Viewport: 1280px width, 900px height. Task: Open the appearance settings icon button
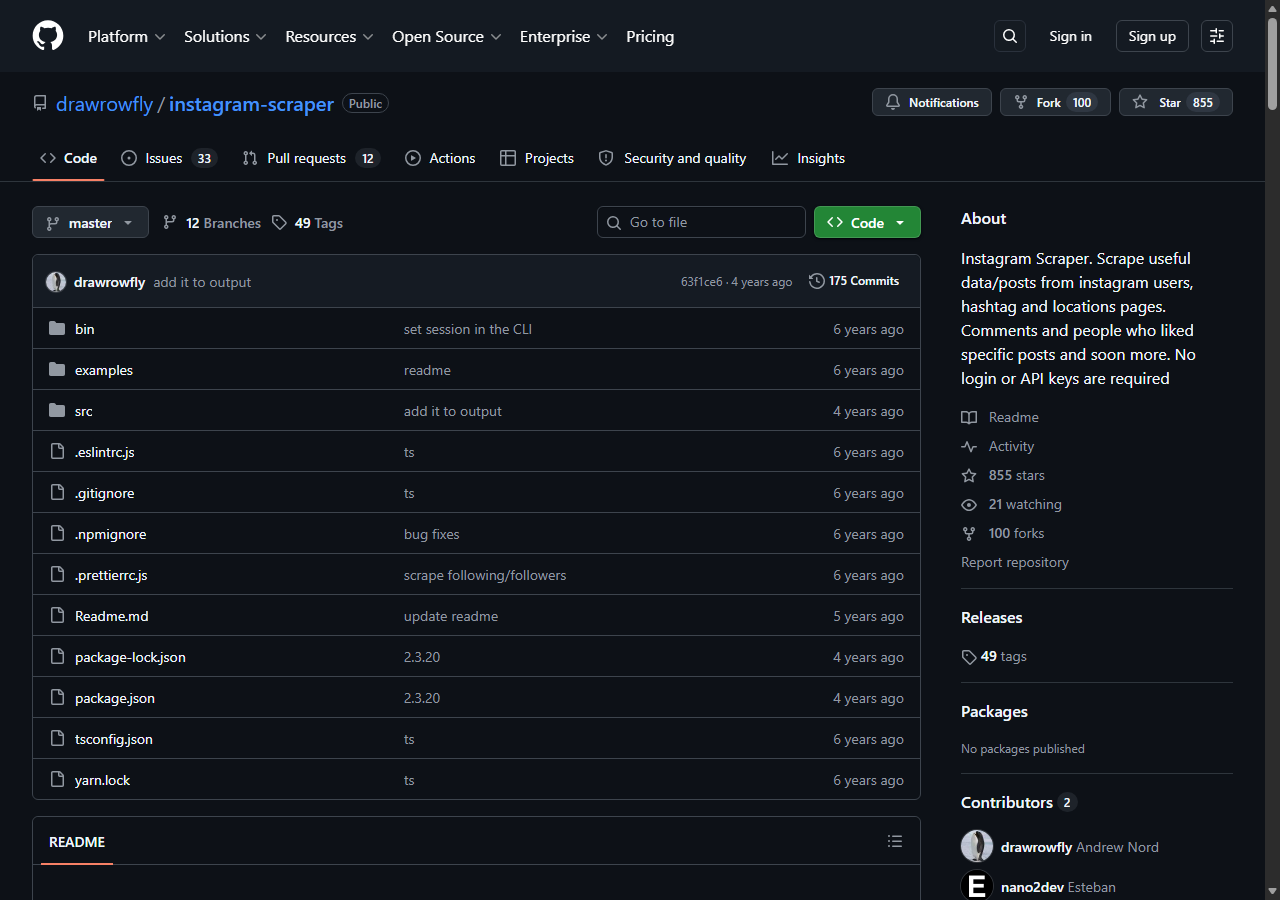tap(1217, 36)
